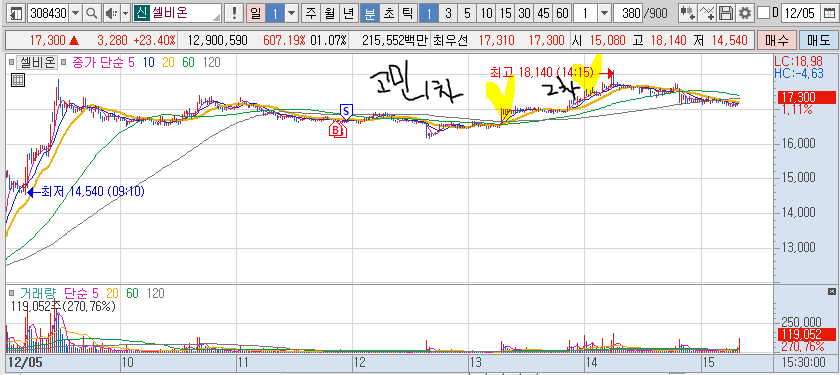Click the add candlestick chart icon

click(x=688, y=13)
